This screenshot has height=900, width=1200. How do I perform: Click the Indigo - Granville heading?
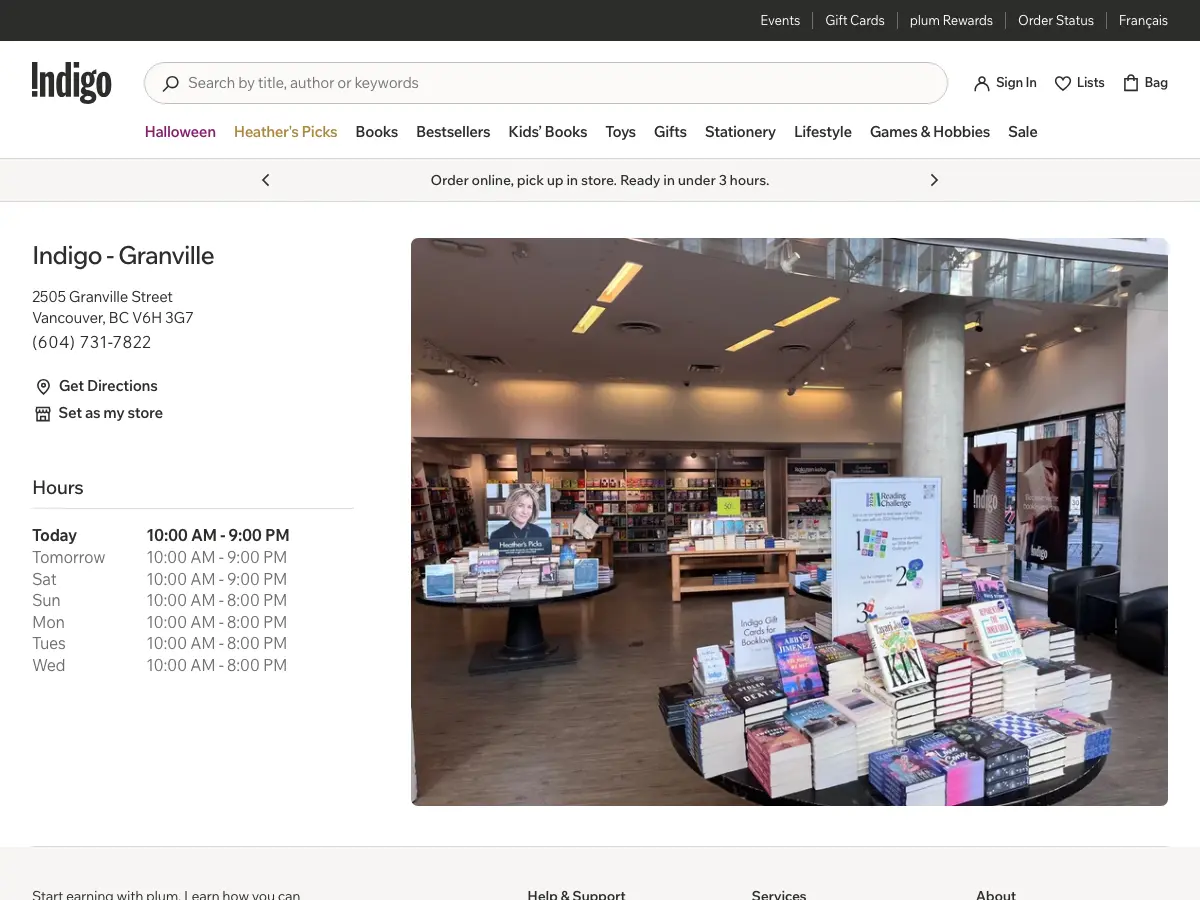pos(123,256)
